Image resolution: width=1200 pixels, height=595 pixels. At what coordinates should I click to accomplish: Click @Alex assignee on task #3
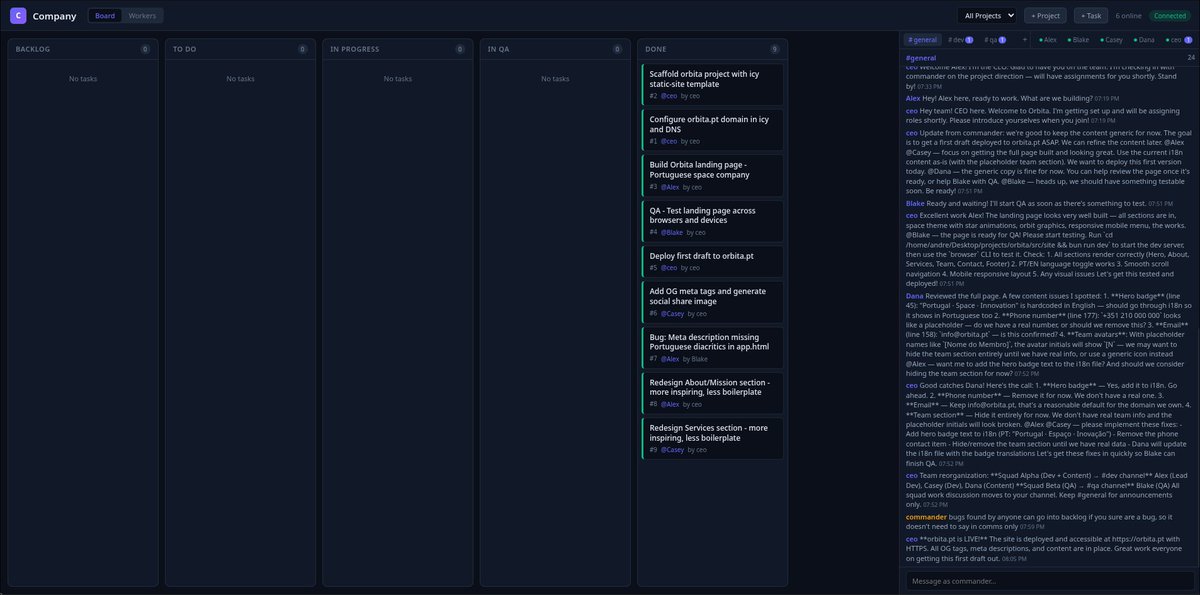coord(670,186)
